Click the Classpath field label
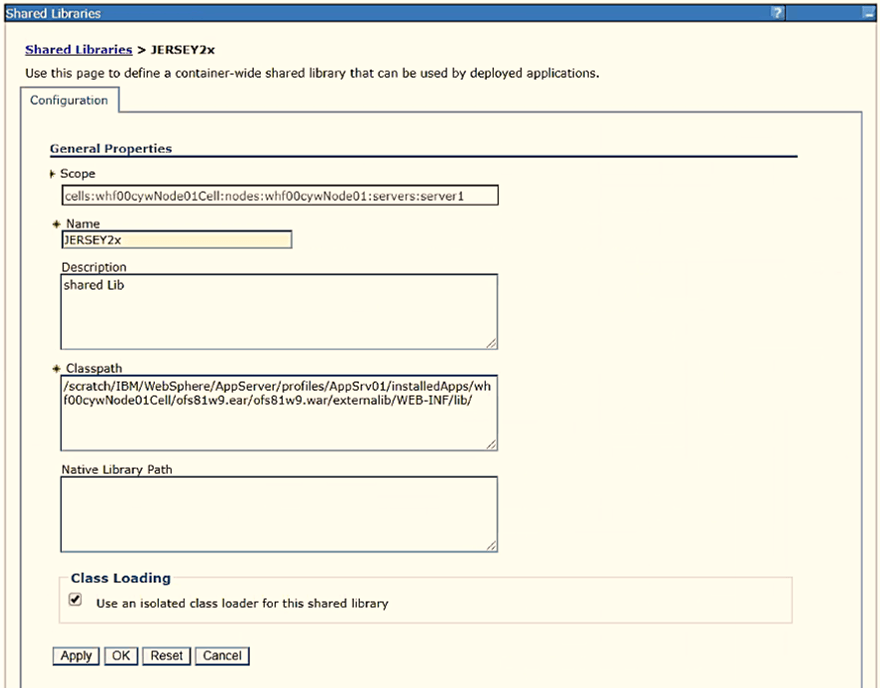Image resolution: width=880 pixels, height=688 pixels. tap(94, 368)
